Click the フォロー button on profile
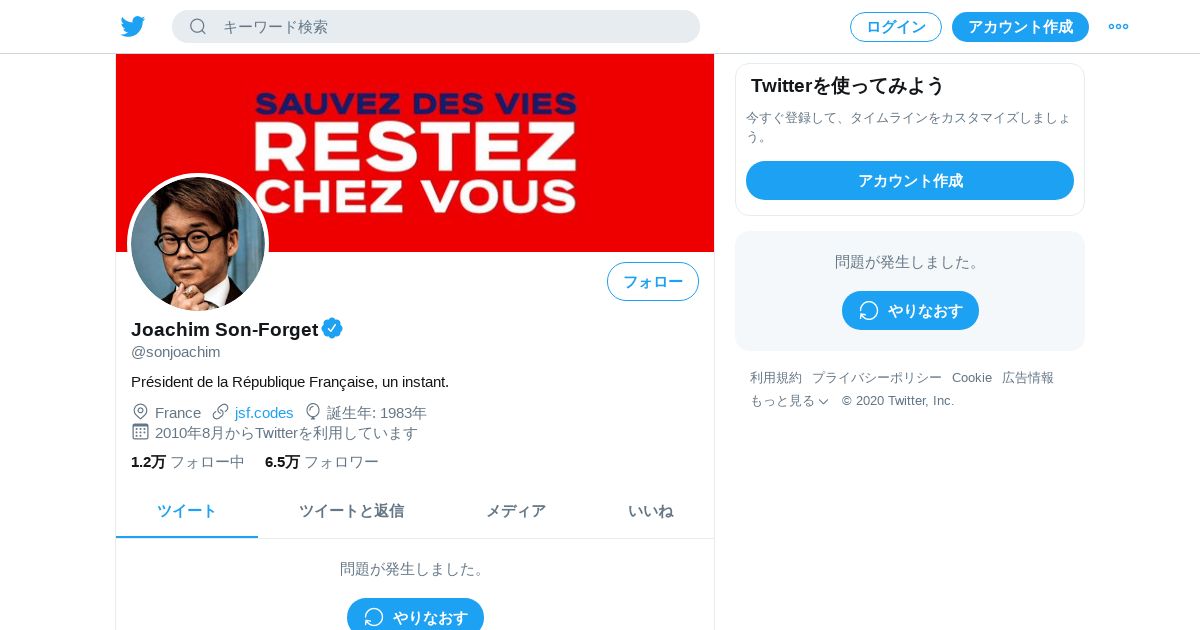 pos(653,282)
